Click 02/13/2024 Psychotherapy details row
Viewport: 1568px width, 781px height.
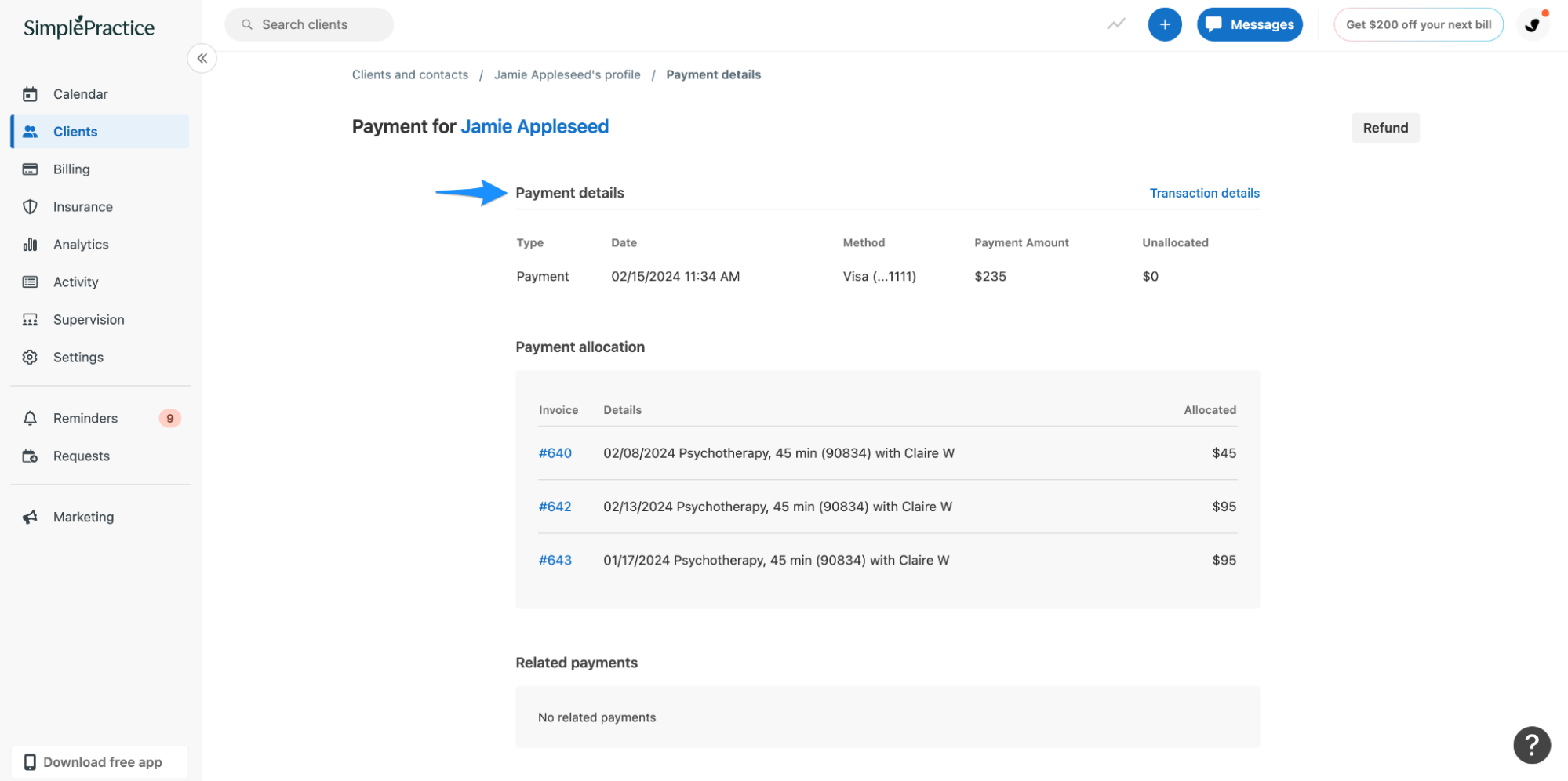point(778,507)
